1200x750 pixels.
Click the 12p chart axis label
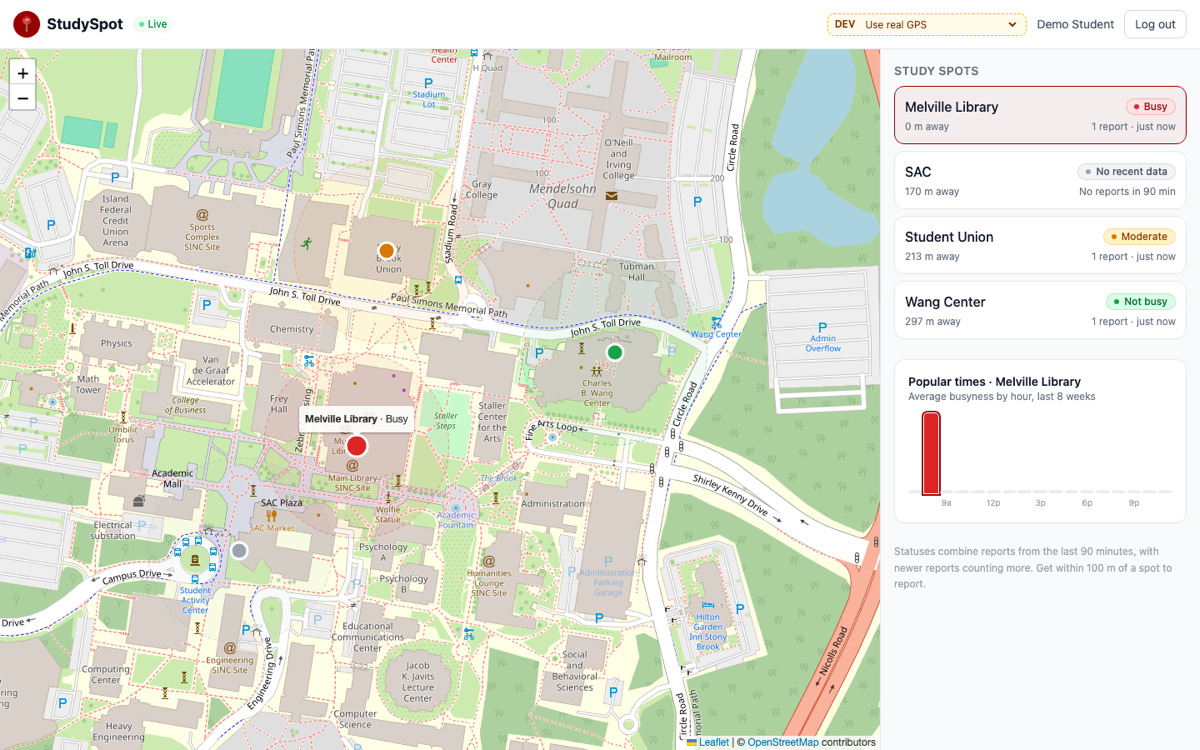pyautogui.click(x=993, y=503)
